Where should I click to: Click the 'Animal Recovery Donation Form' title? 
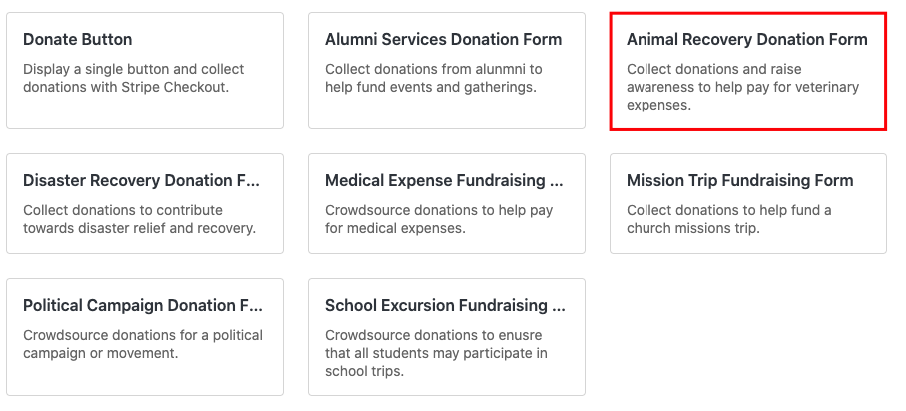pos(747,40)
